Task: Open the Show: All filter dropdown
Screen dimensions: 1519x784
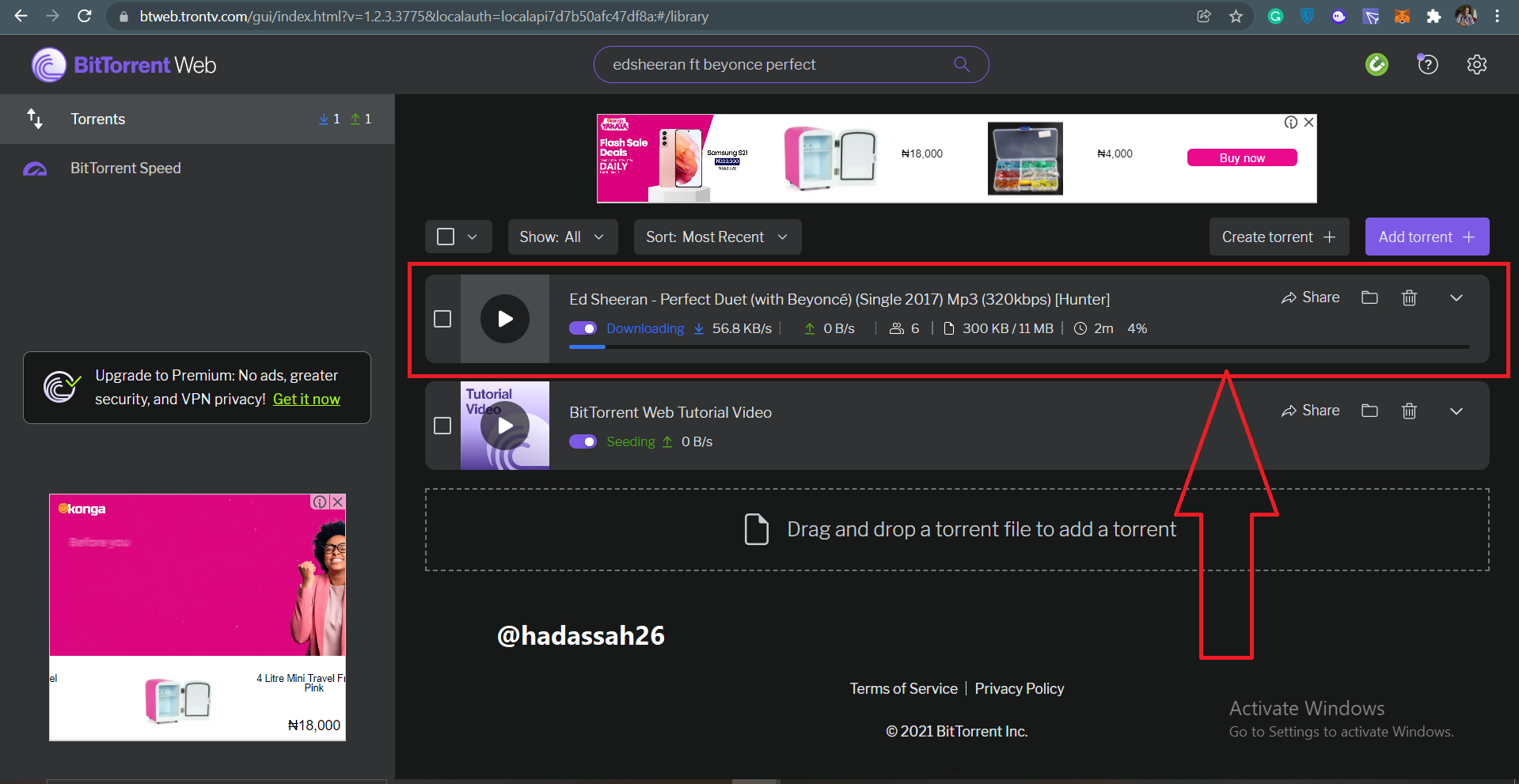Action: [x=563, y=237]
